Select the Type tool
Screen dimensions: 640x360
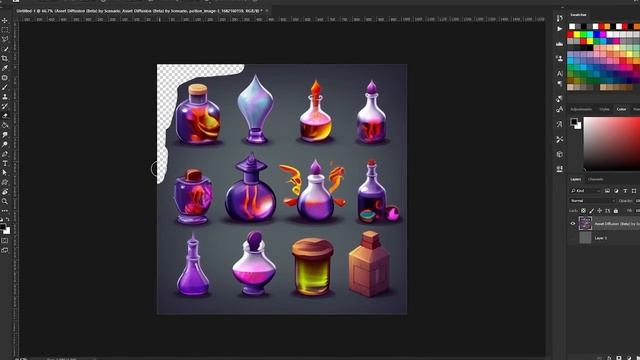[x=5, y=163]
